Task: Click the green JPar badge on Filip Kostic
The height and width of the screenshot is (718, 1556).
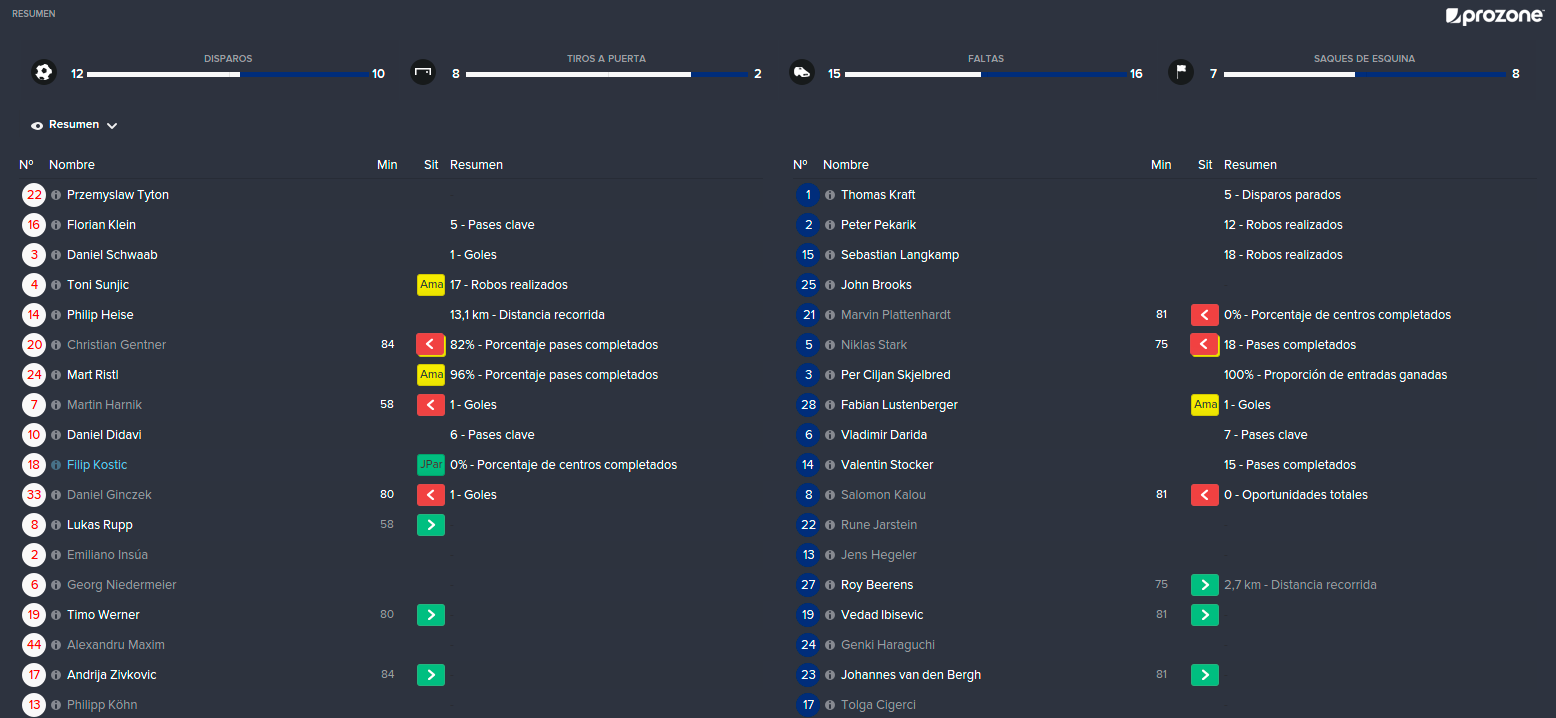Action: click(431, 465)
